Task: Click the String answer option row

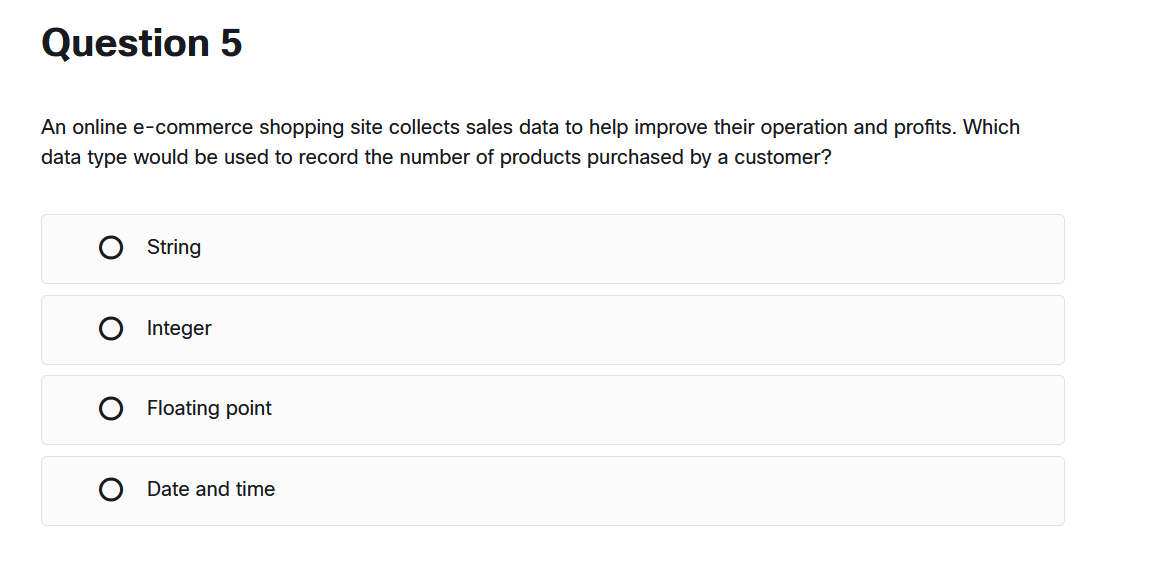Action: pyautogui.click(x=552, y=248)
